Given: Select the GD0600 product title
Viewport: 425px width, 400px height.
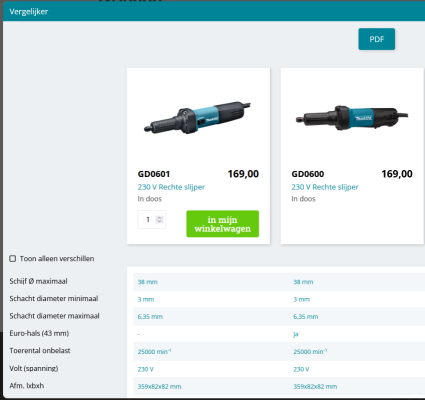Looking at the screenshot, I should point(307,174).
